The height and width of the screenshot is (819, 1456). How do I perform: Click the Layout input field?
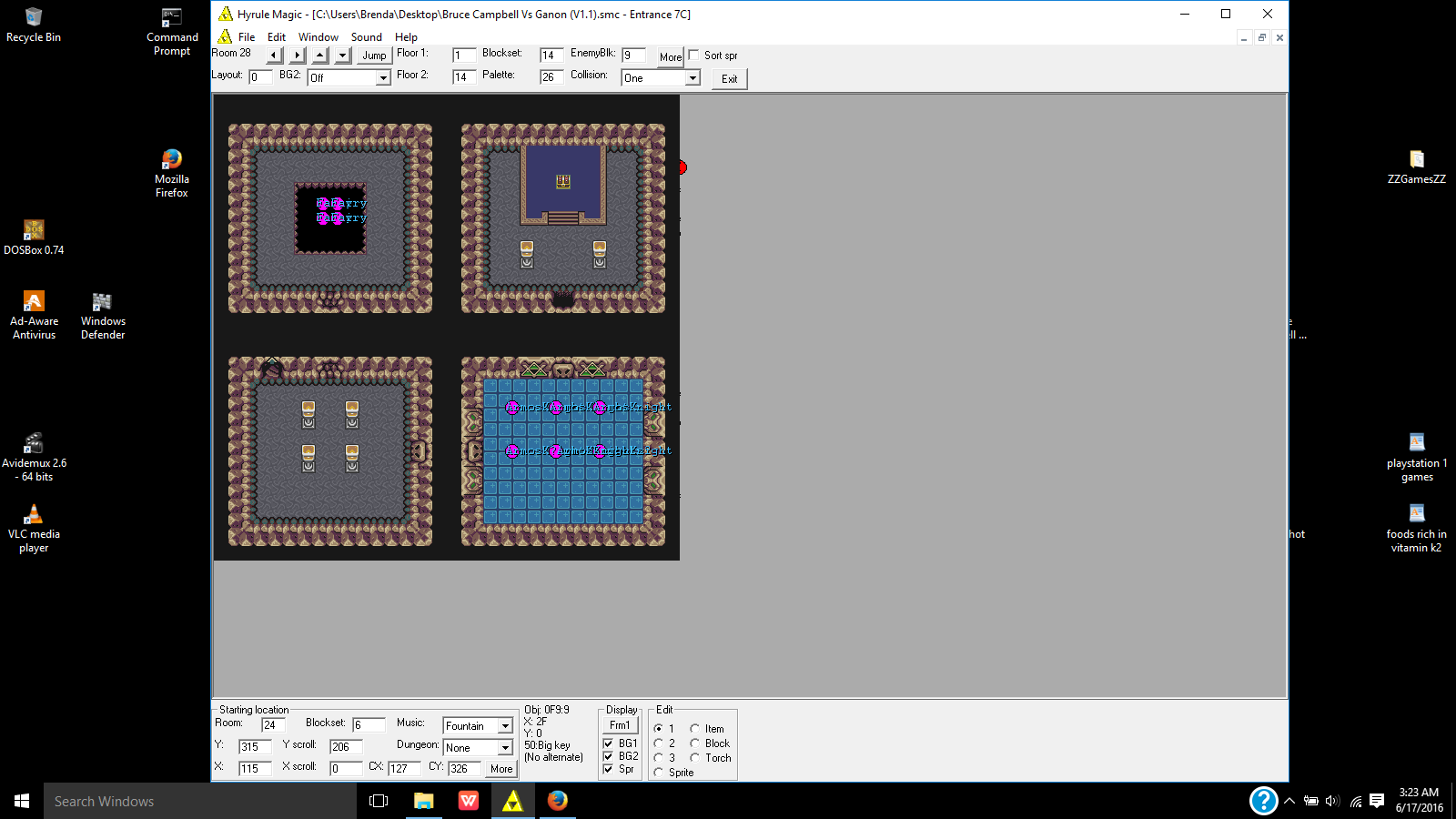coord(260,77)
